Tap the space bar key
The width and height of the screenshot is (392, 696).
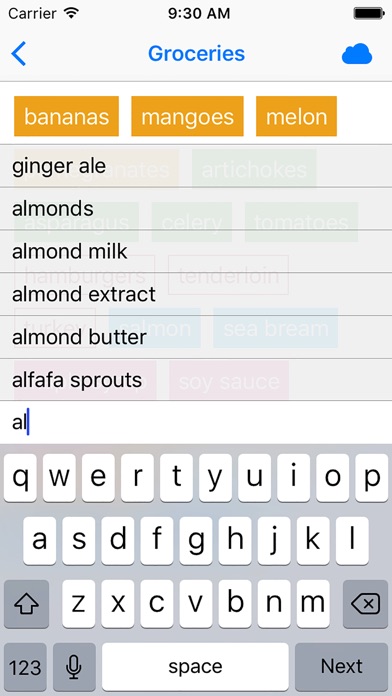195,666
